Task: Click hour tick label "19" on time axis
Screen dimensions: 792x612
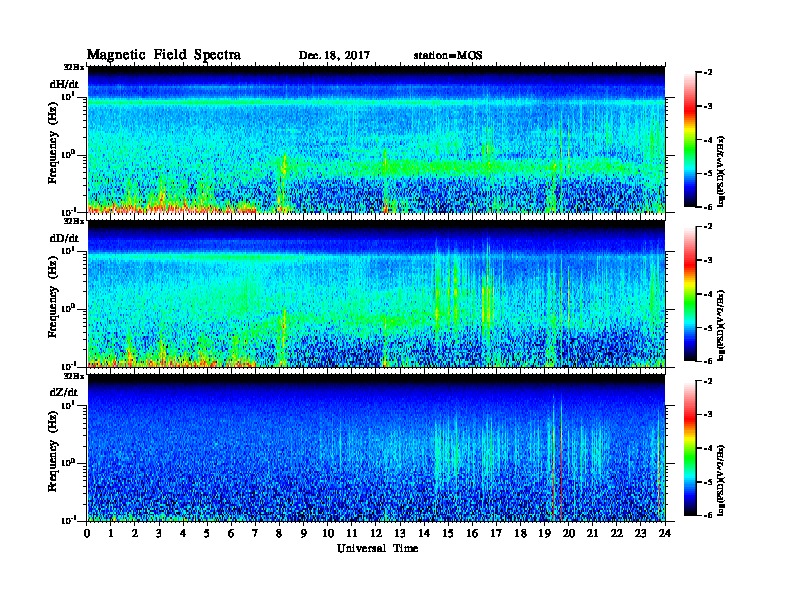Action: tap(544, 533)
